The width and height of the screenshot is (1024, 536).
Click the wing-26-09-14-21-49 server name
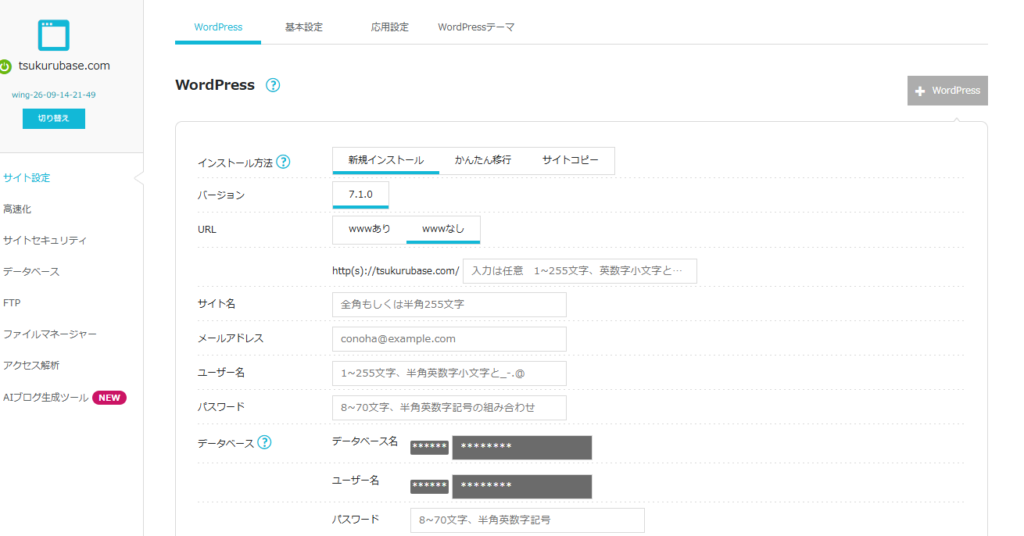coord(54,95)
